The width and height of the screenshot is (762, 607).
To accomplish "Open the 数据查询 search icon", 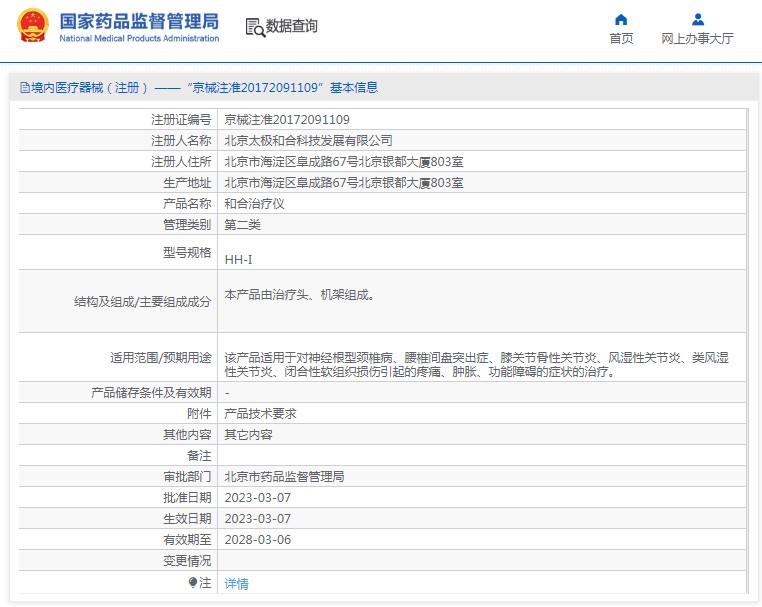I will [x=255, y=28].
